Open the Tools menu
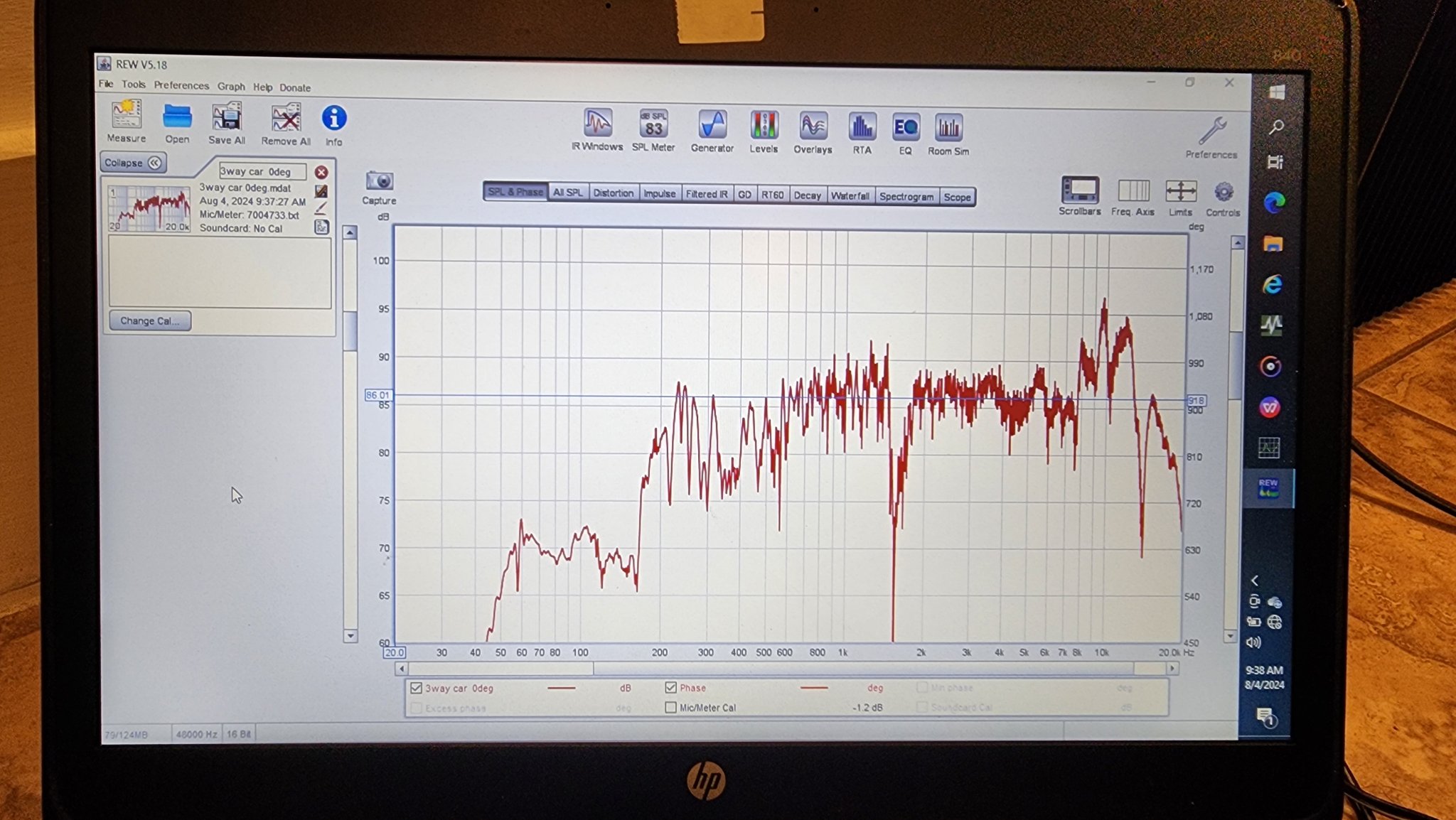Viewport: 1456px width, 820px height. click(134, 85)
